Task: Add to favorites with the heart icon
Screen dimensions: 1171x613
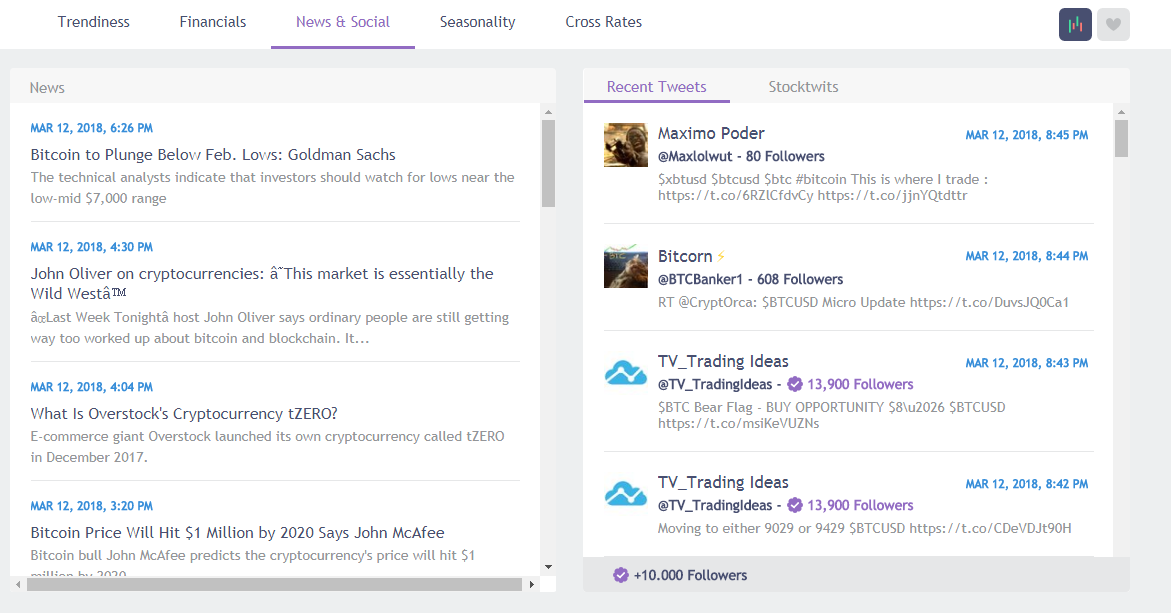Action: (1113, 25)
